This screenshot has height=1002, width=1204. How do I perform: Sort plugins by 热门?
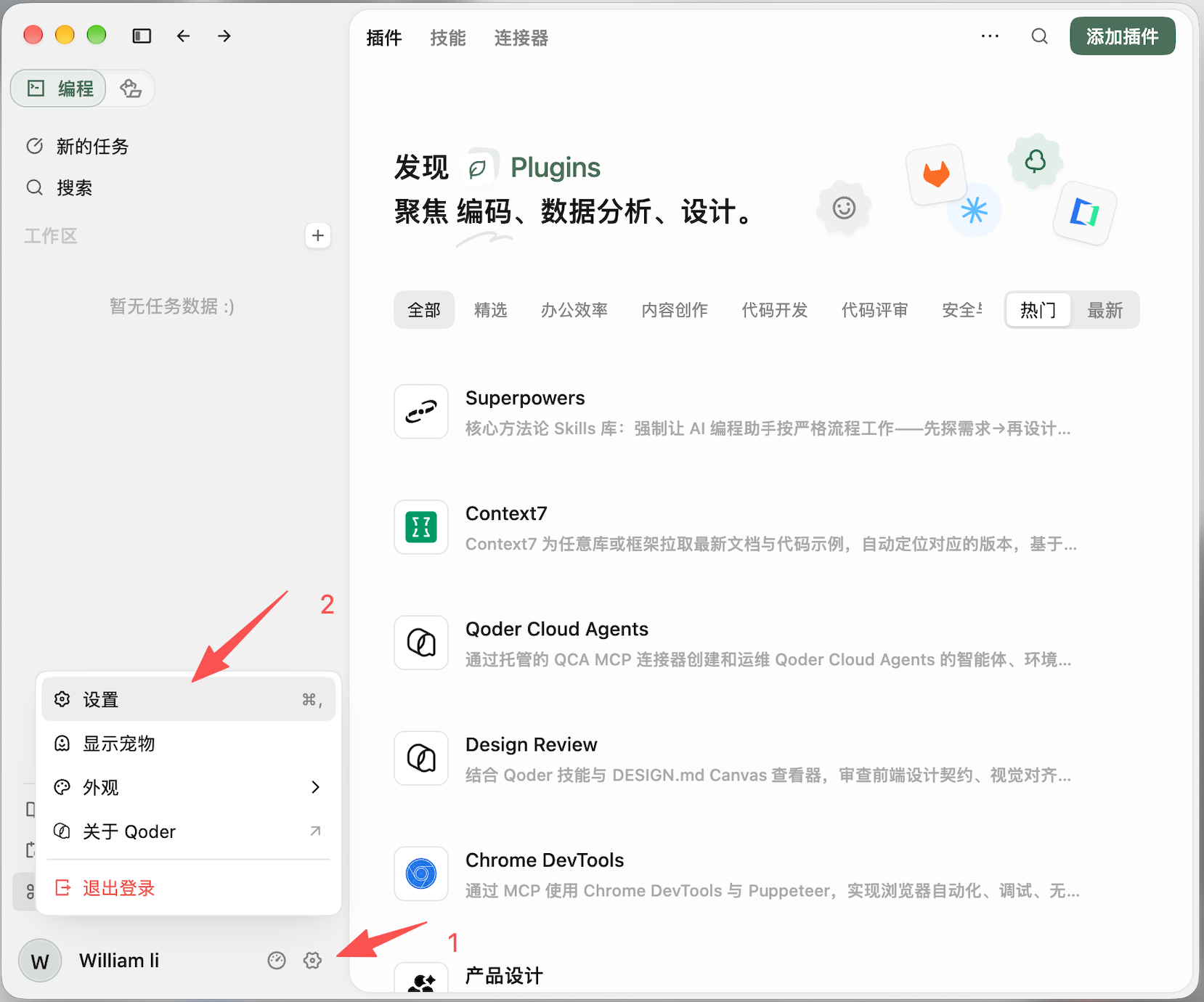1038,310
